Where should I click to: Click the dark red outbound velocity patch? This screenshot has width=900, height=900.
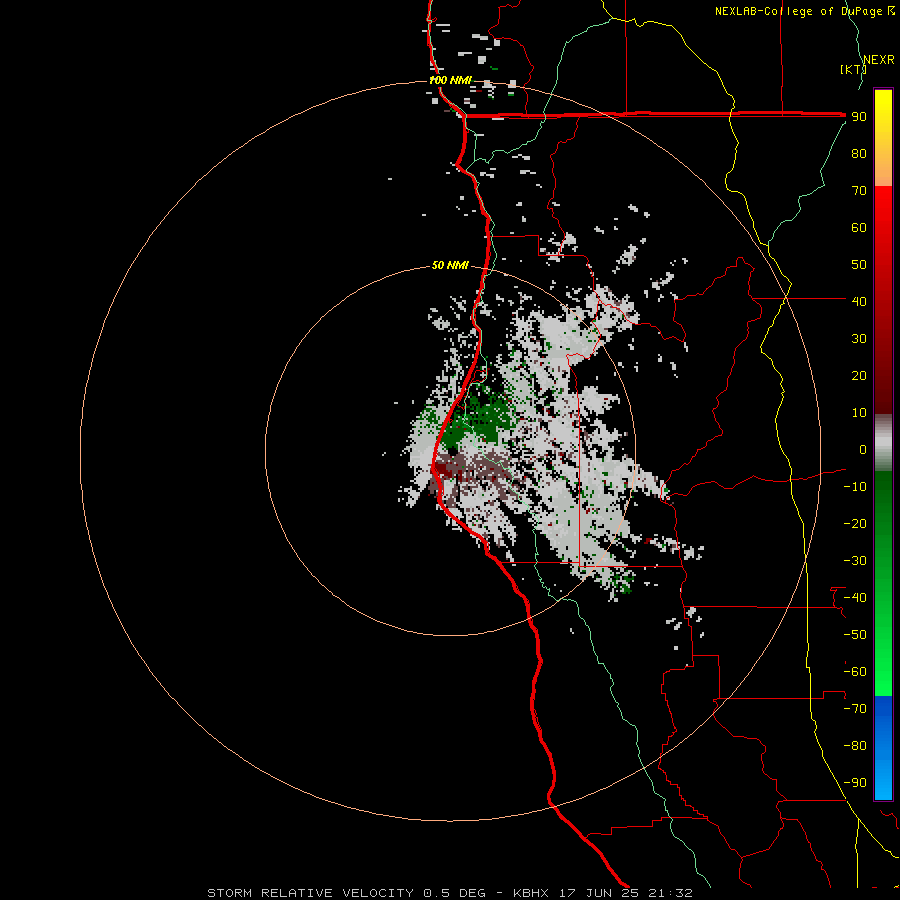click(444, 470)
